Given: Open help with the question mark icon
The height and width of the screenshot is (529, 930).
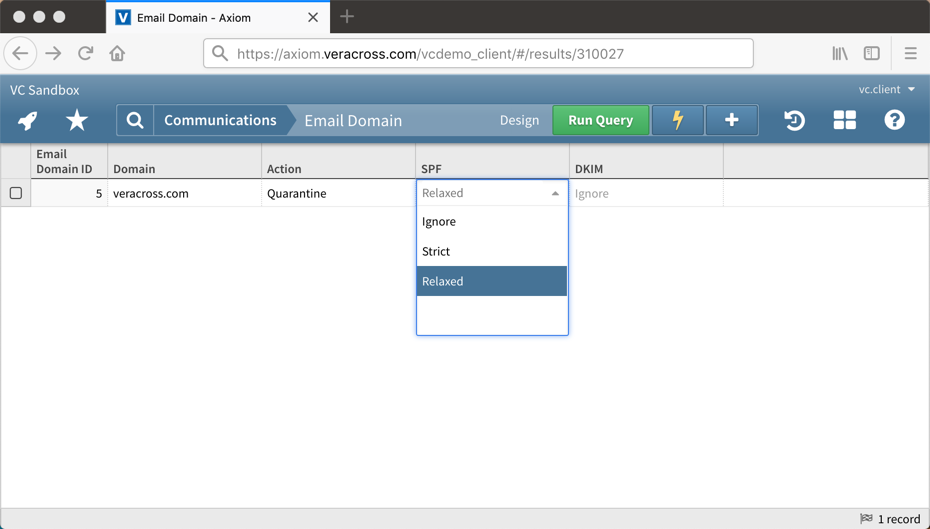Looking at the screenshot, I should (895, 120).
